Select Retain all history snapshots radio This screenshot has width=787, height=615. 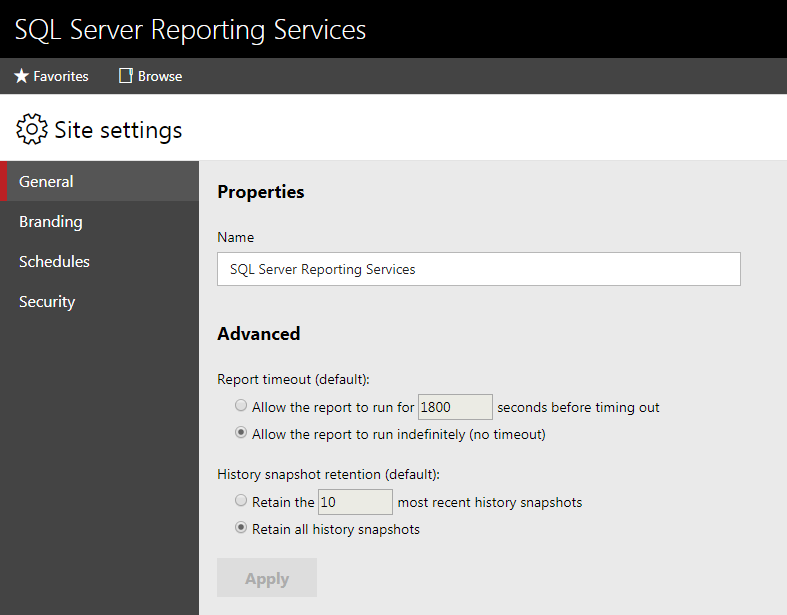point(241,527)
